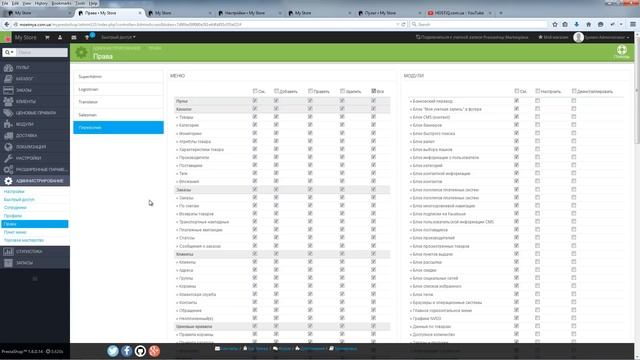640x360 pixels.
Task: Click the envelope messages icon in top bar
Action: [74, 37]
